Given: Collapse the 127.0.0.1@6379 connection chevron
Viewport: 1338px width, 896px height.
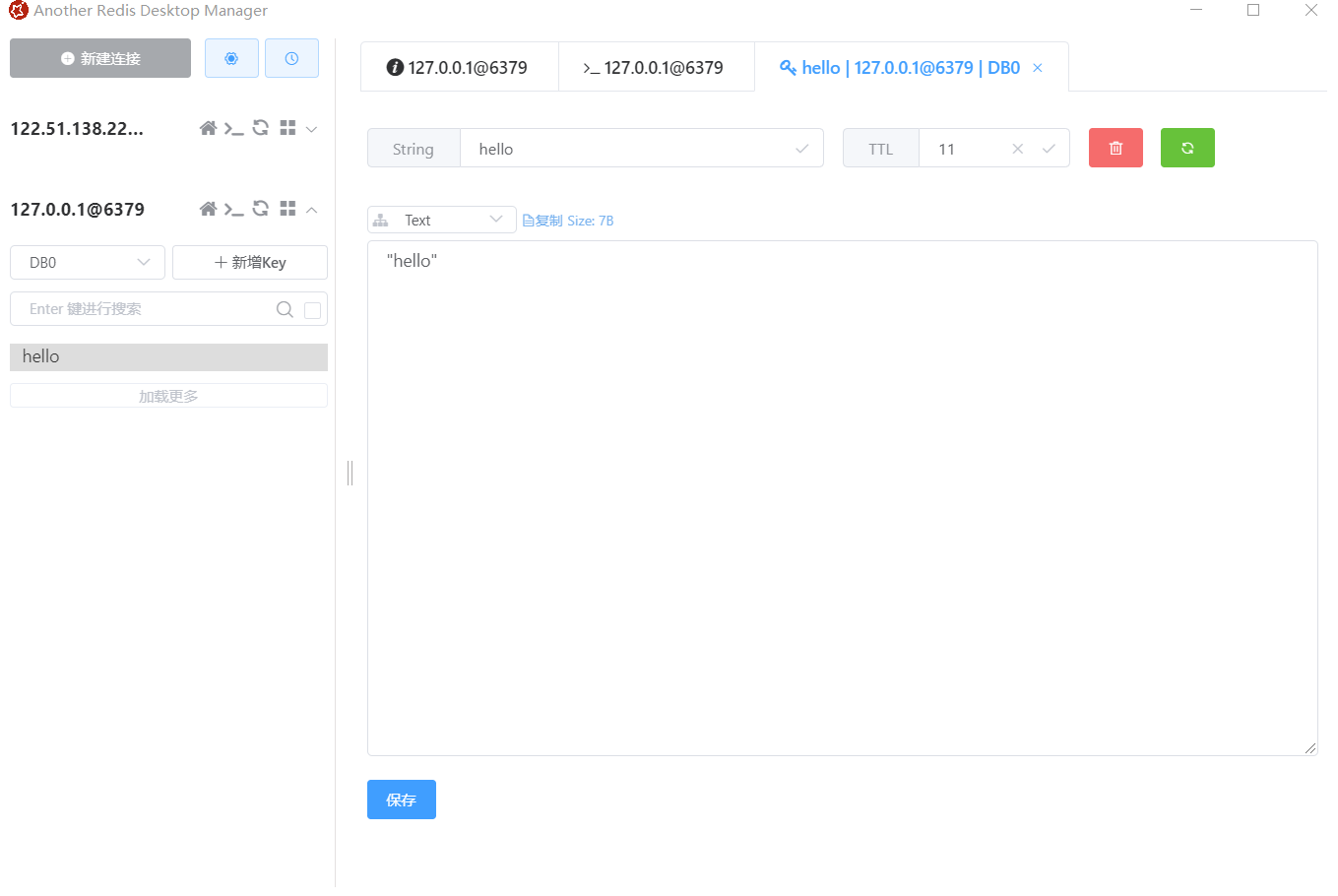Looking at the screenshot, I should coord(311,210).
